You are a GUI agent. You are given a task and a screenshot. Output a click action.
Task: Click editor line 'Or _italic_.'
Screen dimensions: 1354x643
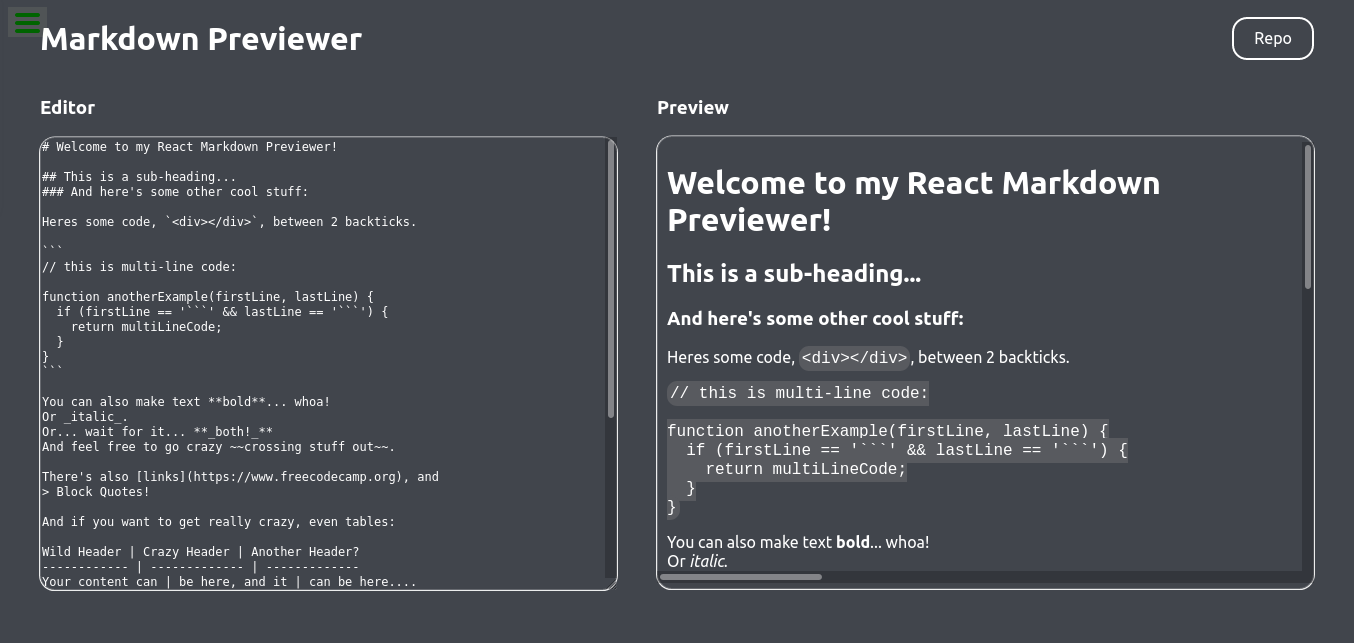85,417
